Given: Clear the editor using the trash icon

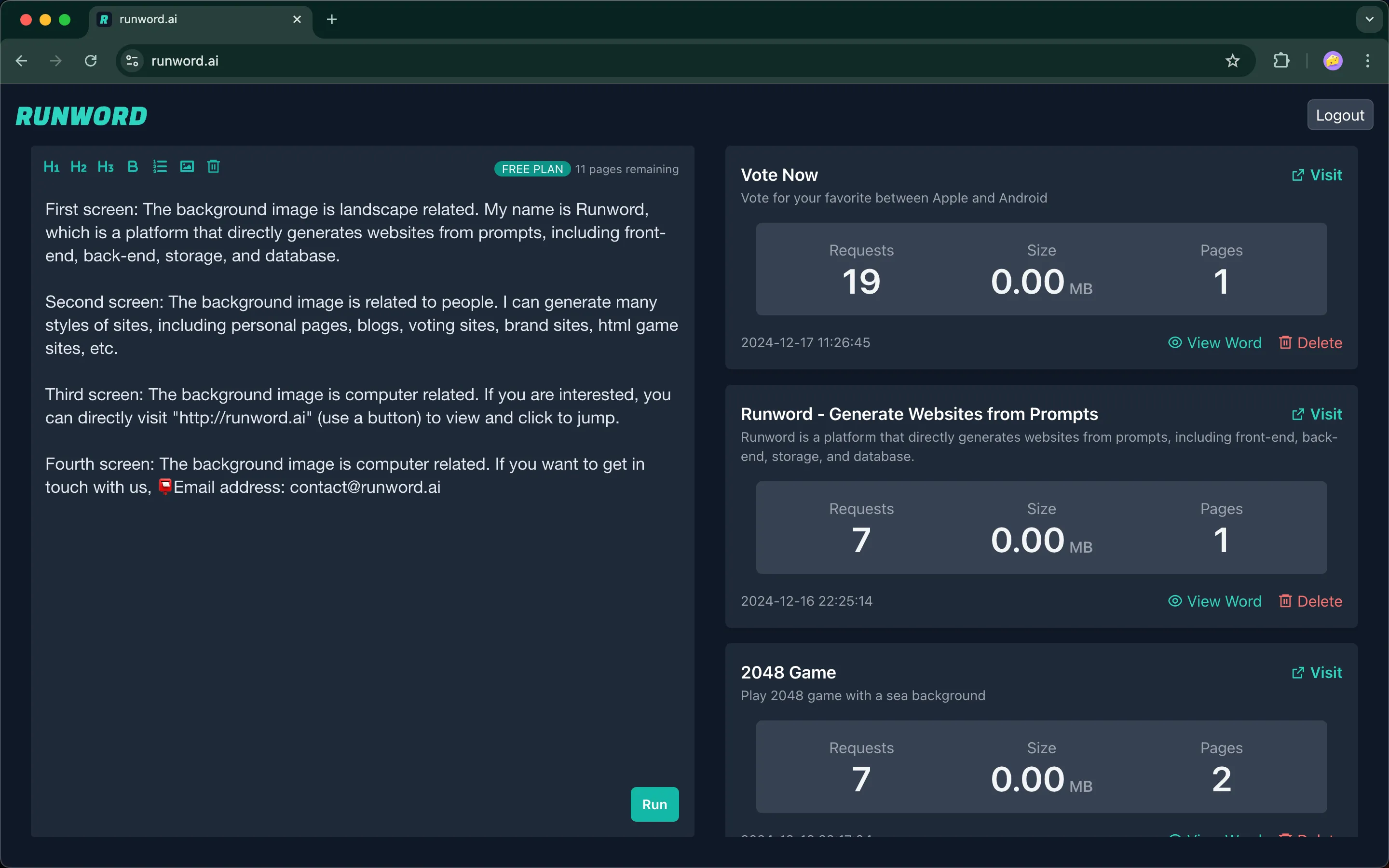Looking at the screenshot, I should click(214, 166).
